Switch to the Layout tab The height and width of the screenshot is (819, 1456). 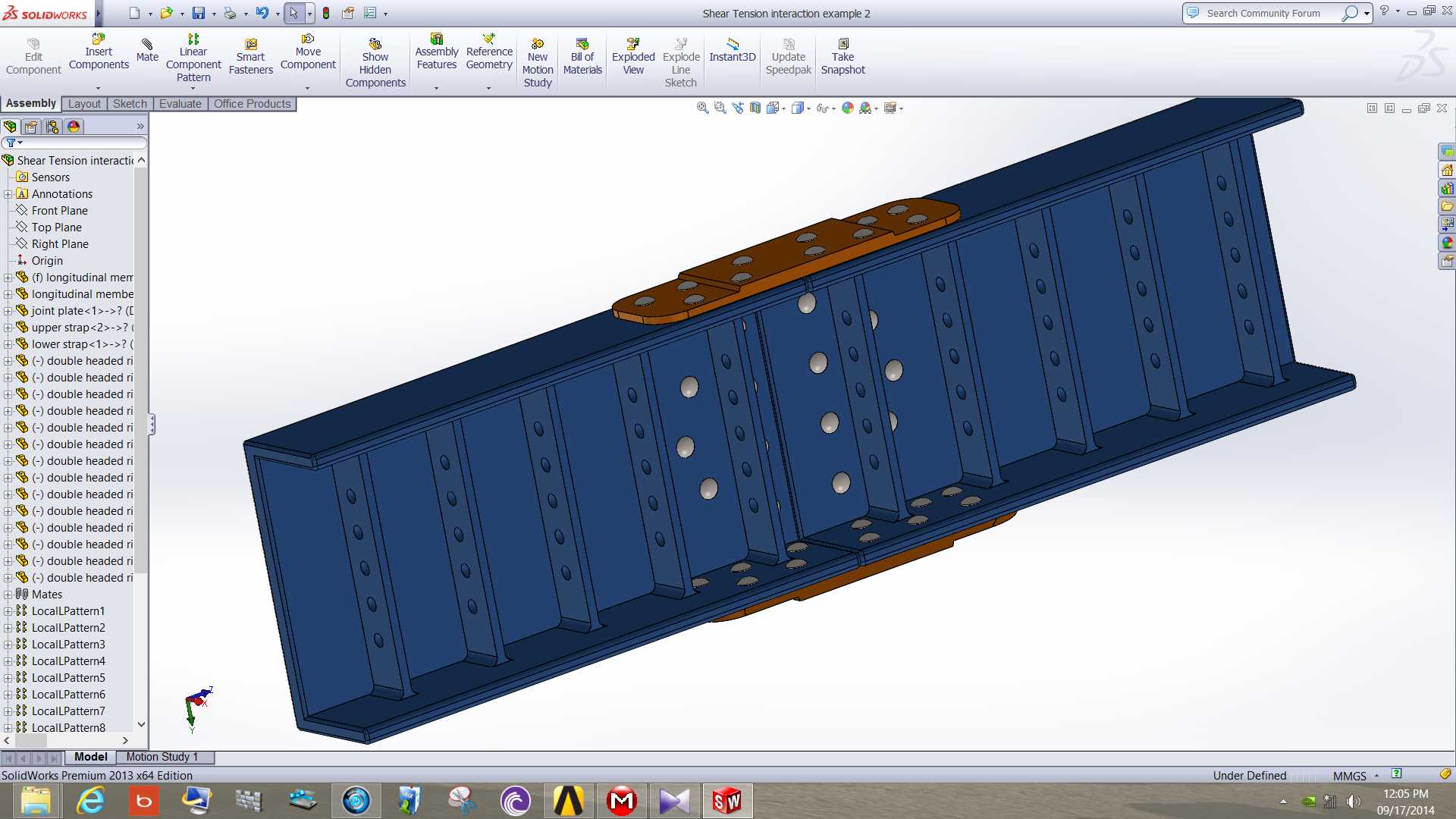[x=84, y=104]
